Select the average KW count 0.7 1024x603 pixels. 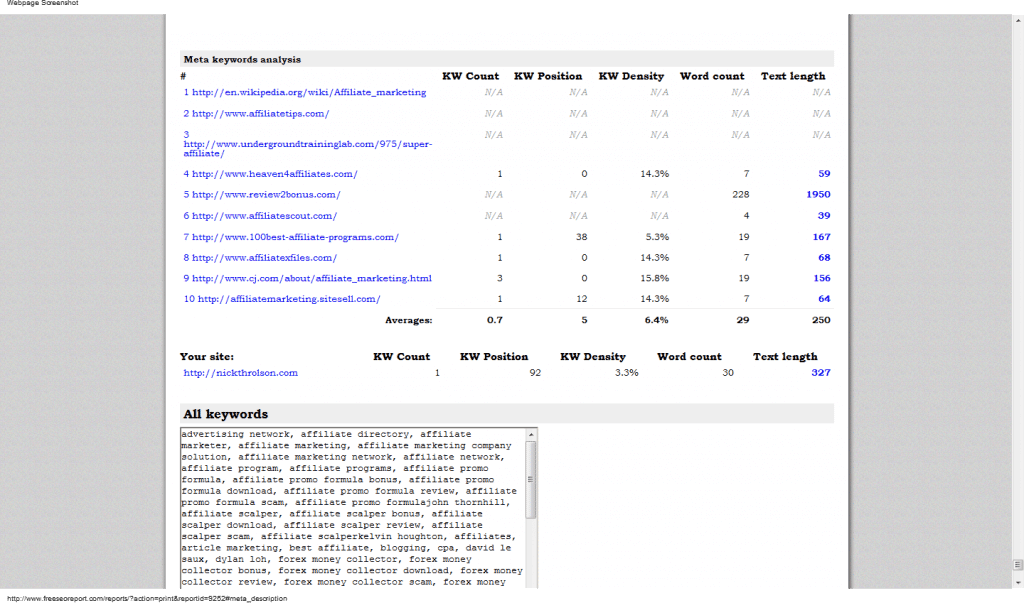point(495,320)
